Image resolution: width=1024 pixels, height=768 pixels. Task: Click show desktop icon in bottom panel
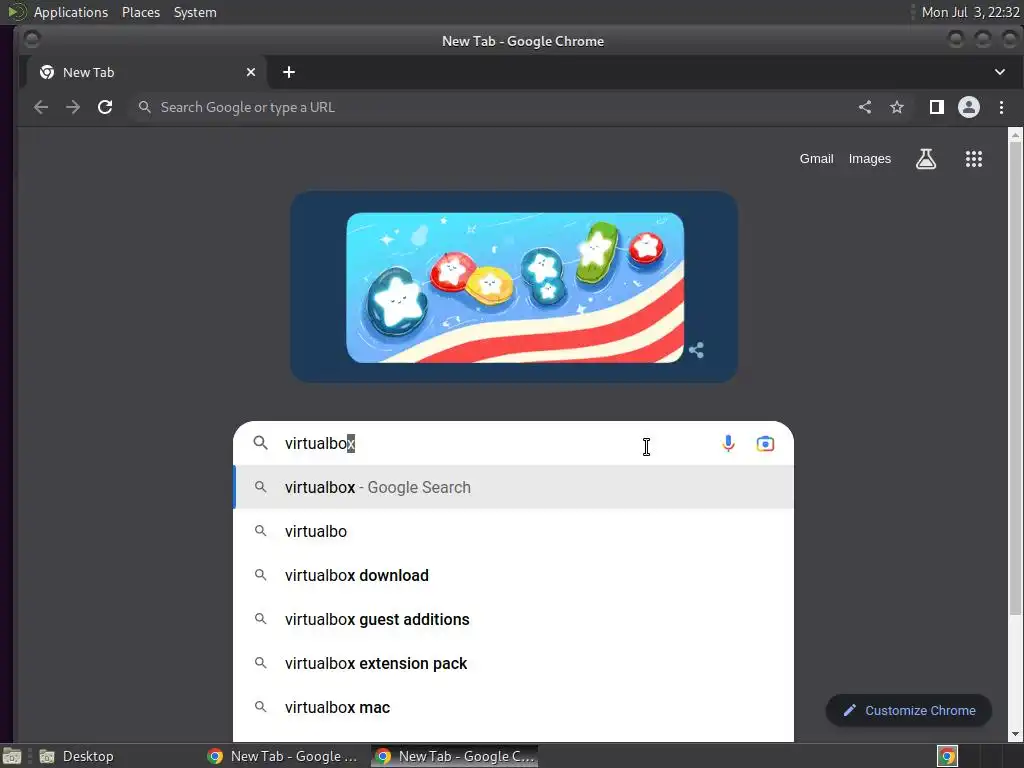12,756
